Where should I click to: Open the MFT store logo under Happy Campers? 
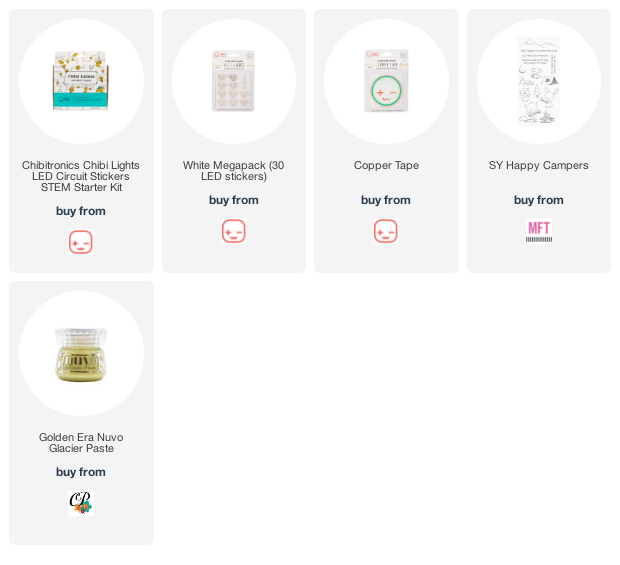pos(539,231)
